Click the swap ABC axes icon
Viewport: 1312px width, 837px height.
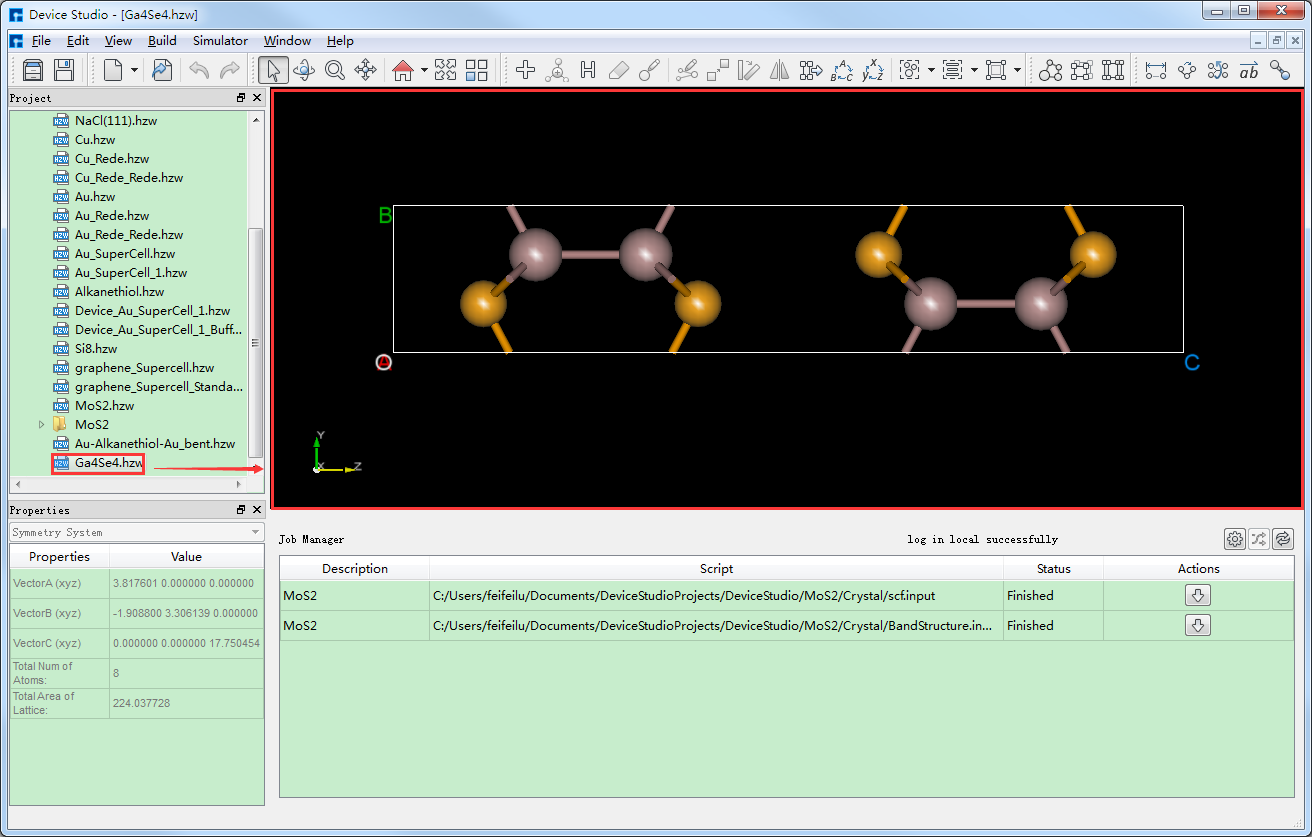point(842,70)
